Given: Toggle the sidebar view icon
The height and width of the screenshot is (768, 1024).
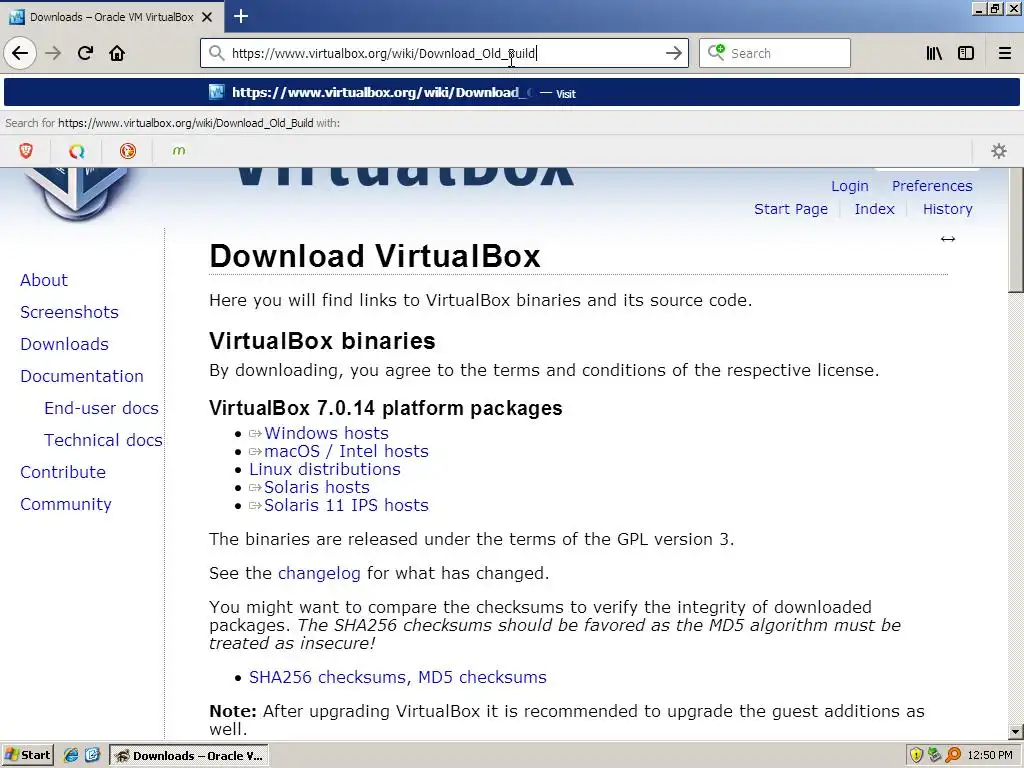Looking at the screenshot, I should click(966, 53).
